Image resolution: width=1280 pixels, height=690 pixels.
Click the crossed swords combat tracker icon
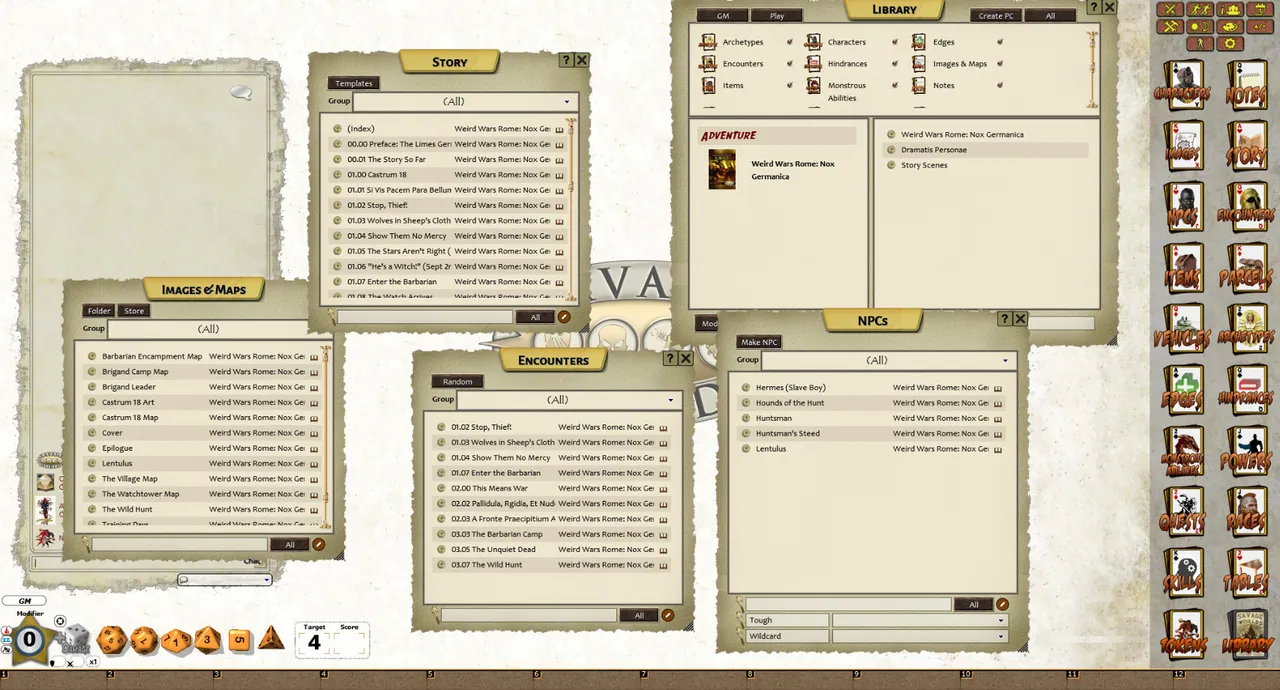(1170, 10)
